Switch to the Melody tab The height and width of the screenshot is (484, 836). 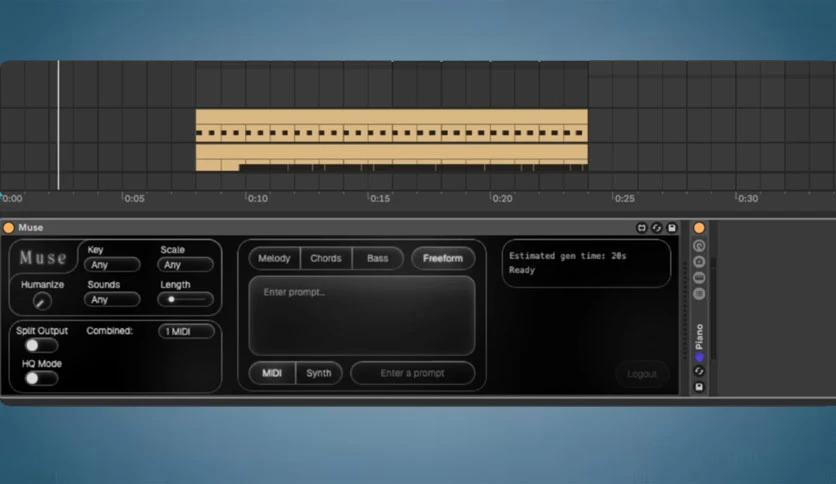pyautogui.click(x=274, y=258)
